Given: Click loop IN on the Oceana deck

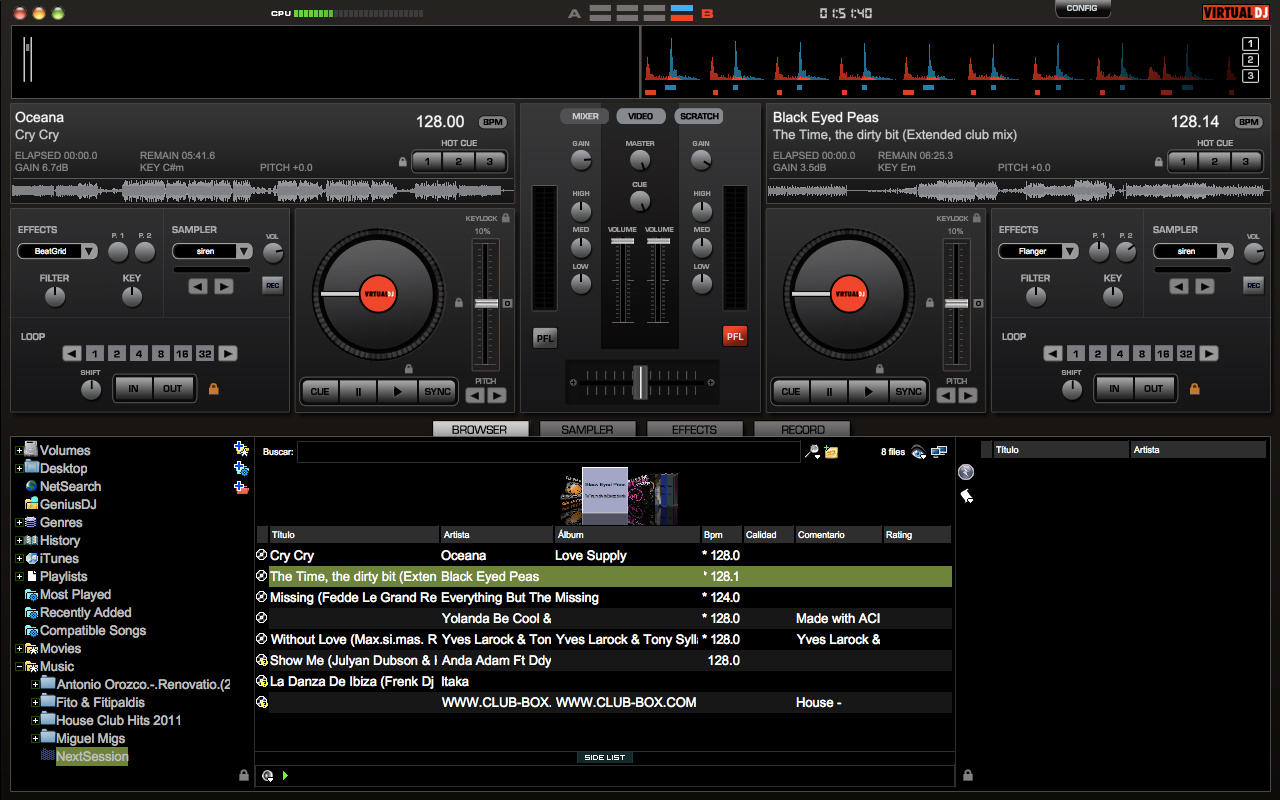Looking at the screenshot, I should click(133, 388).
